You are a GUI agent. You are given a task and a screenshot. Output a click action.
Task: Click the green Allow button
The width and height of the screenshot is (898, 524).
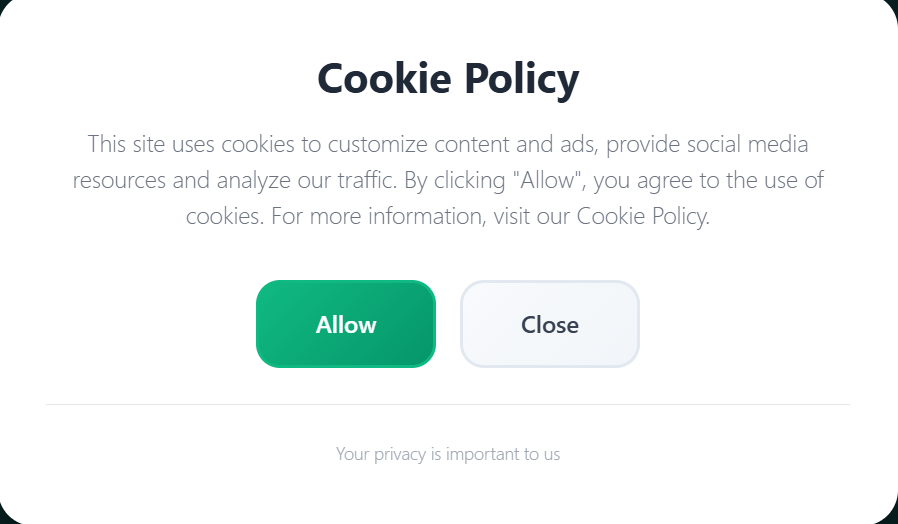point(346,324)
